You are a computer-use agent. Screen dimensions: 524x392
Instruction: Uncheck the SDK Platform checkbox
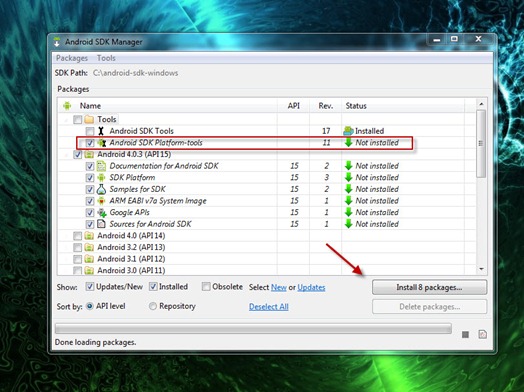coord(90,177)
